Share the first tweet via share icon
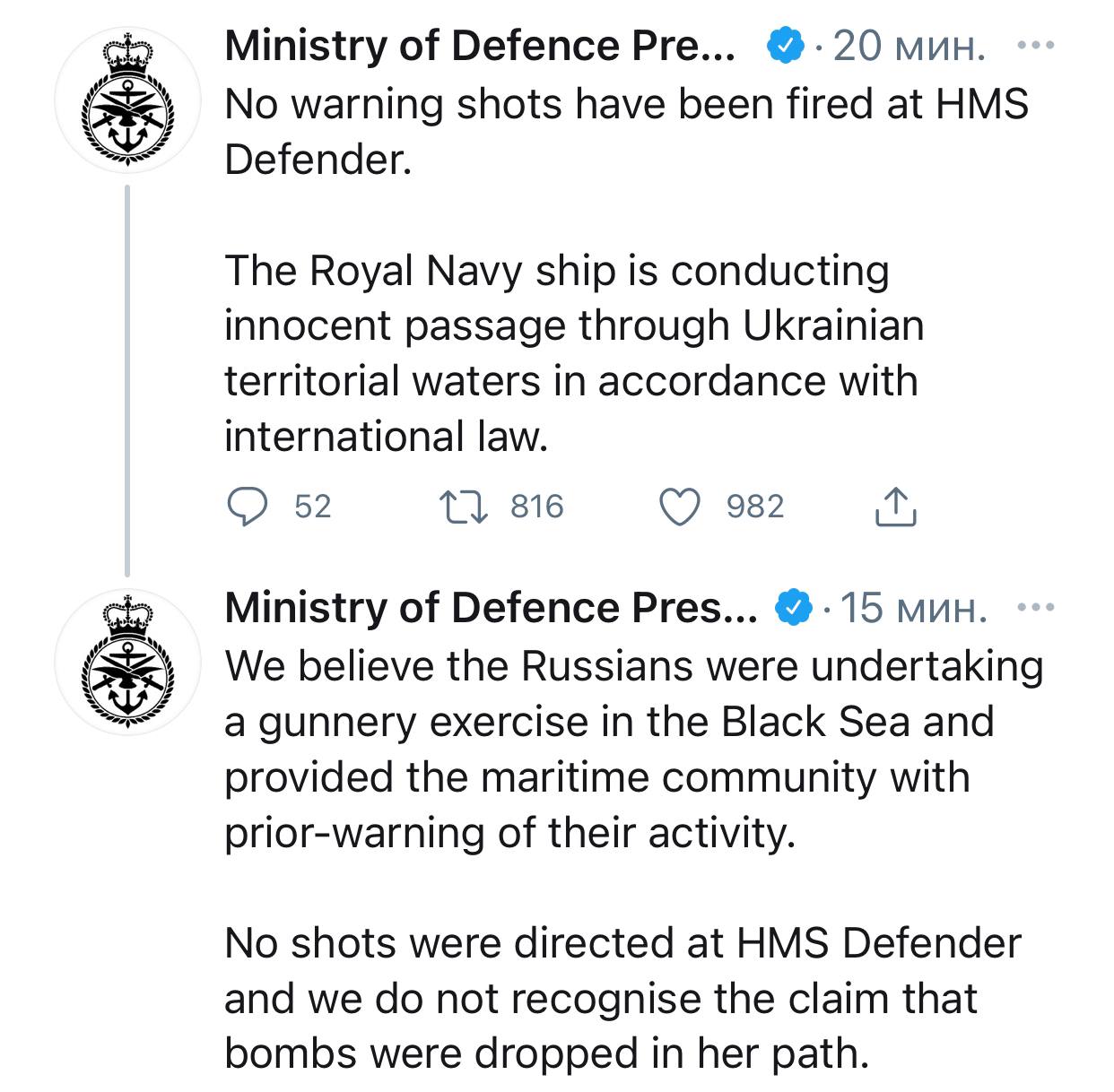This screenshot has height=1092, width=1114. point(894,507)
